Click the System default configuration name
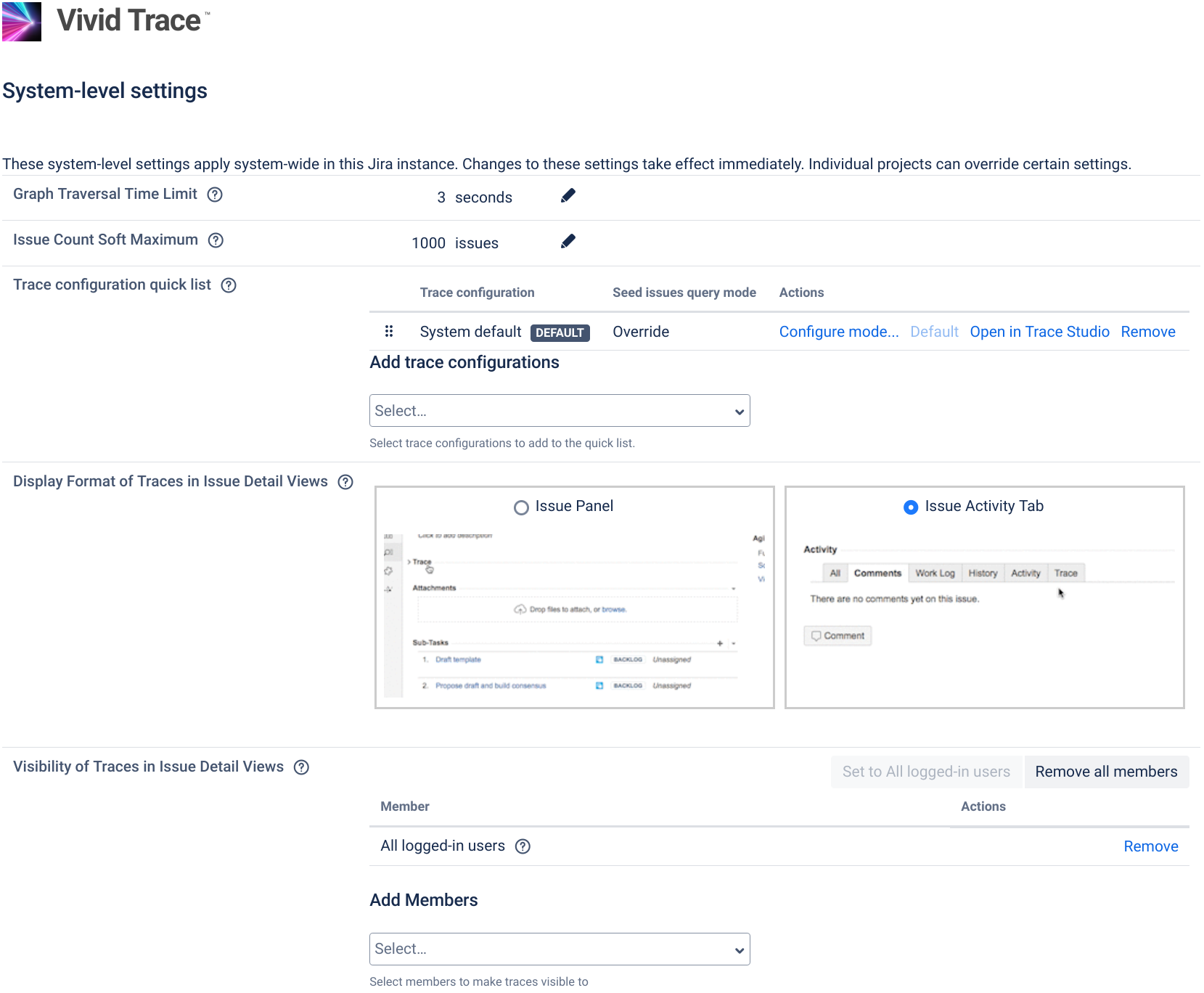 (x=470, y=332)
